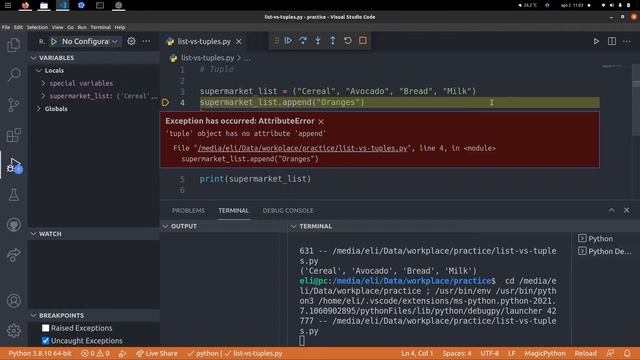Switch to the PROBLEMS tab

coord(188,211)
